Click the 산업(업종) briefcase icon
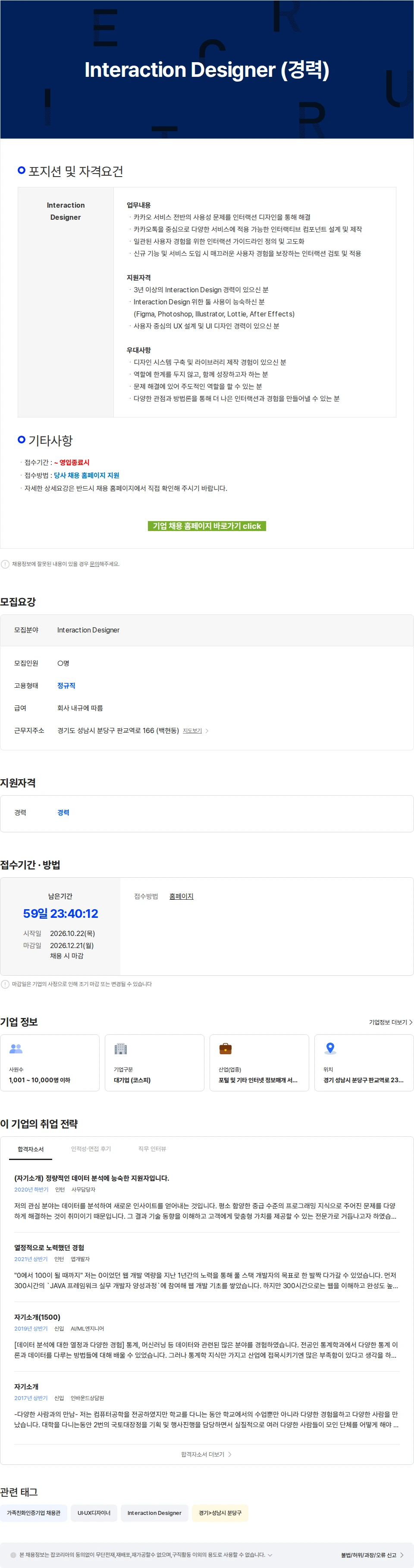The width and height of the screenshot is (414, 1568). click(x=226, y=1048)
